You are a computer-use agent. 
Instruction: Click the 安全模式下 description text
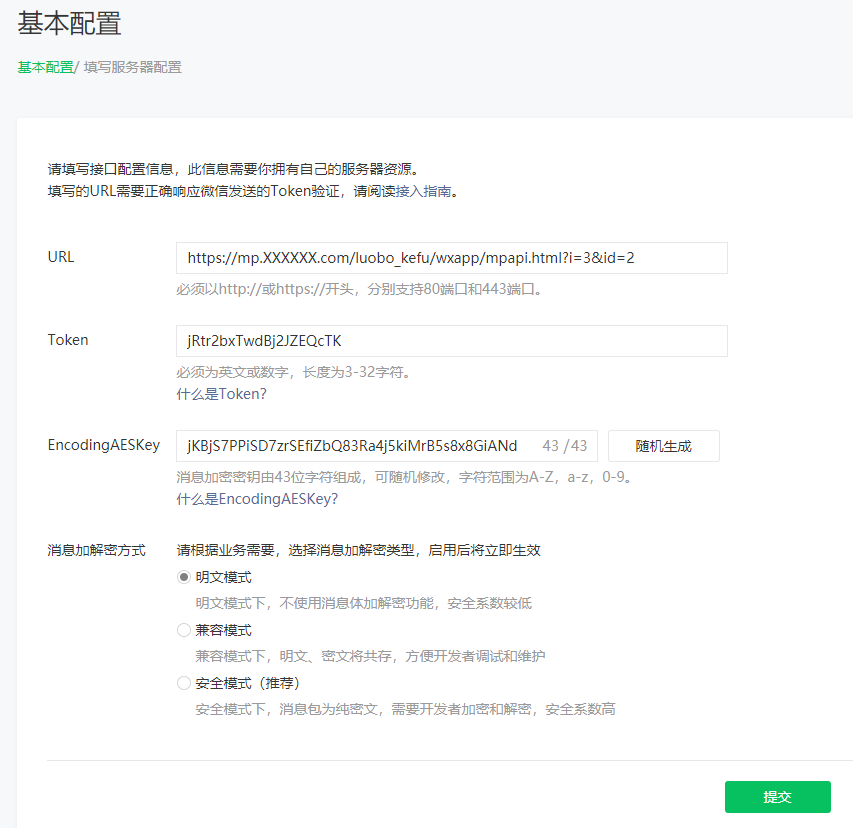pyautogui.click(x=405, y=709)
